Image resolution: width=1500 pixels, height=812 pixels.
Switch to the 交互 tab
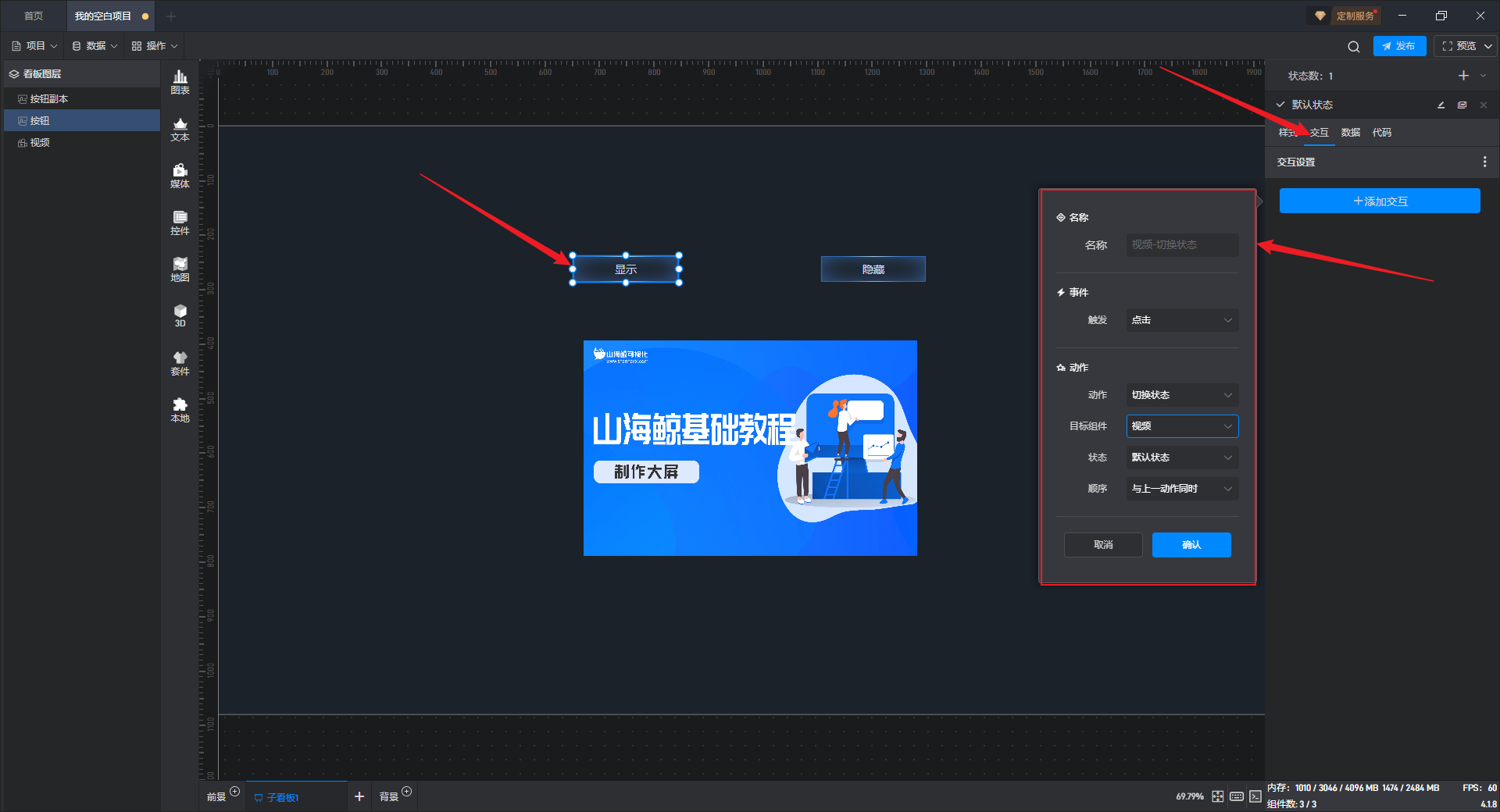[x=1319, y=133]
